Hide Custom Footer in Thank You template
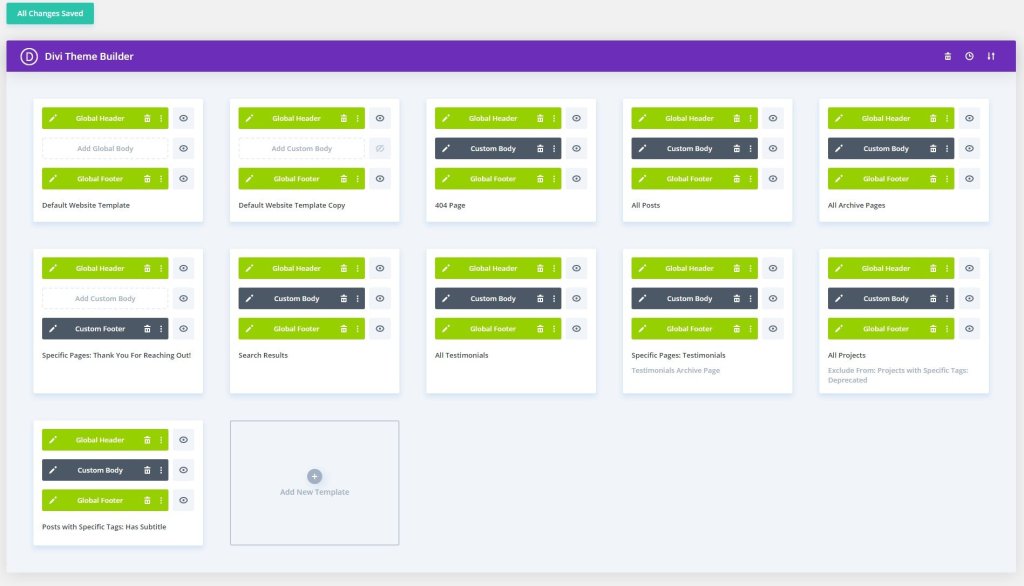Viewport: 1024px width, 586px height. pos(184,329)
